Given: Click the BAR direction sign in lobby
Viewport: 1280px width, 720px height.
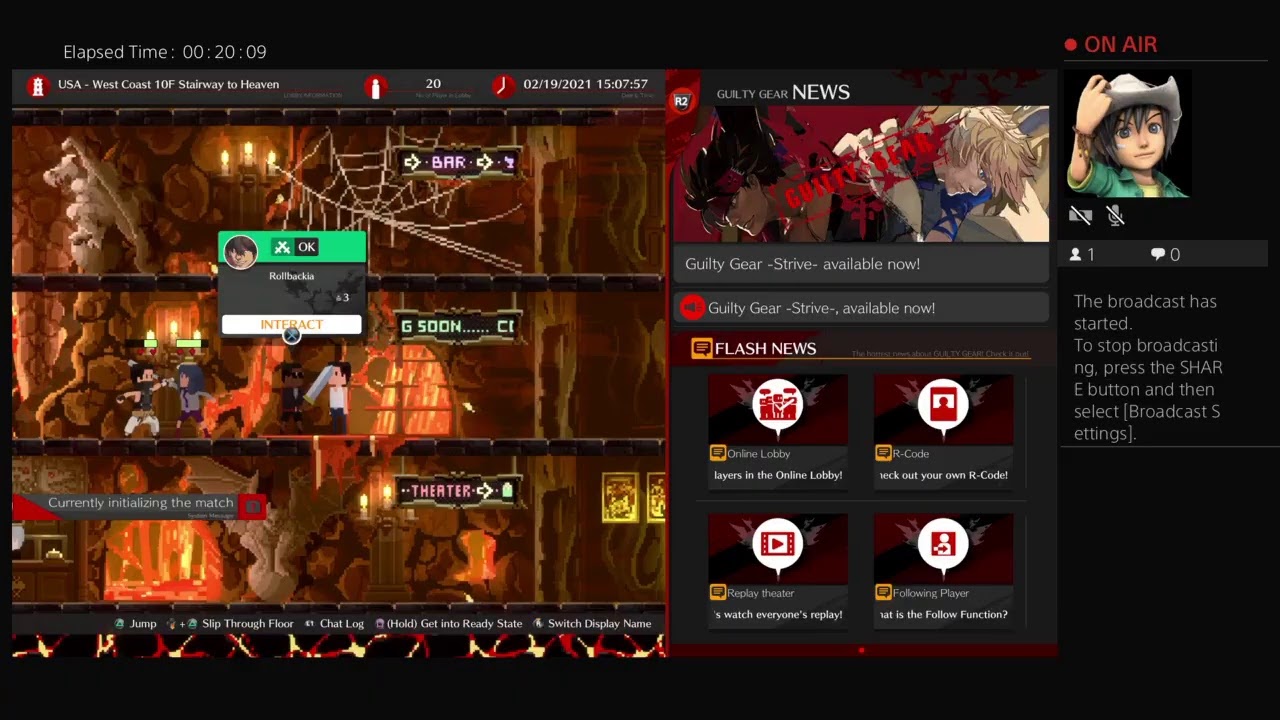Looking at the screenshot, I should tap(459, 162).
